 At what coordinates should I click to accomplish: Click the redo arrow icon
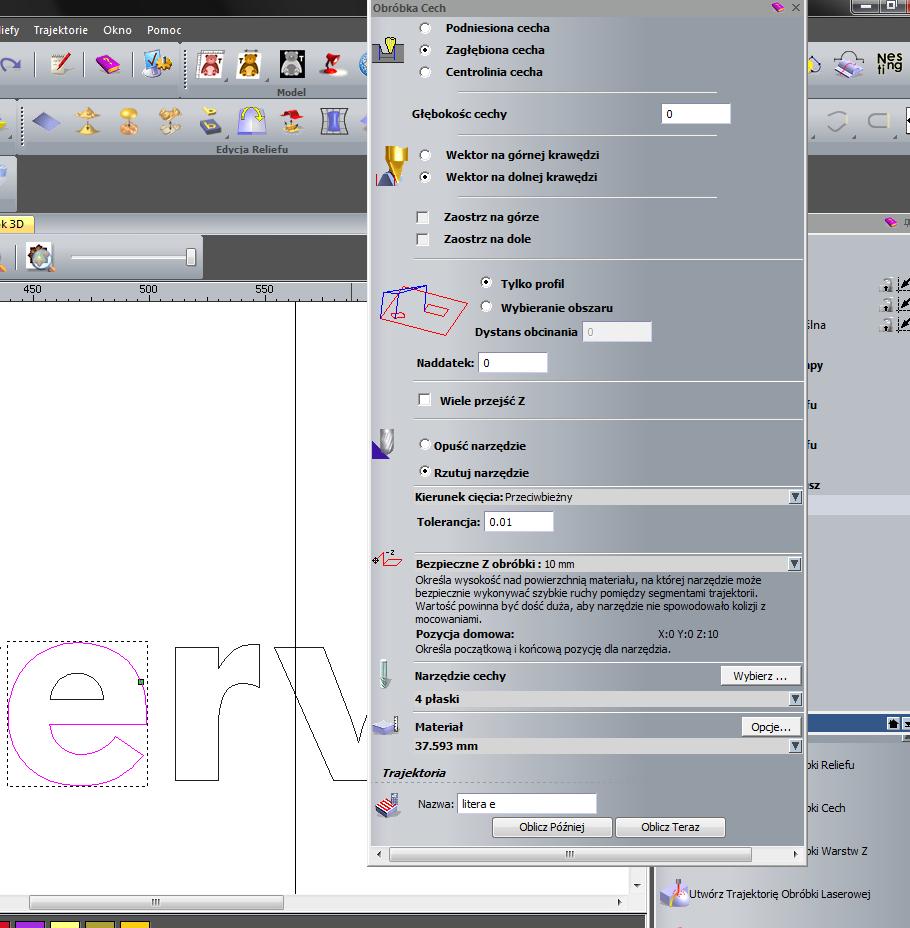pos(11,64)
